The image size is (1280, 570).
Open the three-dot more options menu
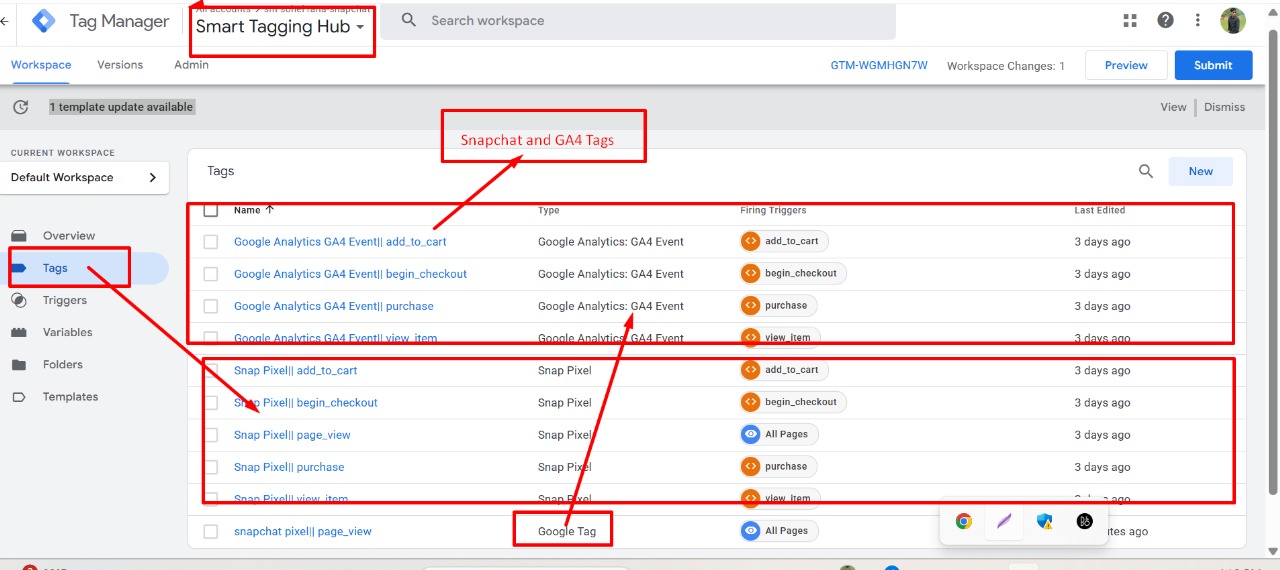tap(1198, 21)
